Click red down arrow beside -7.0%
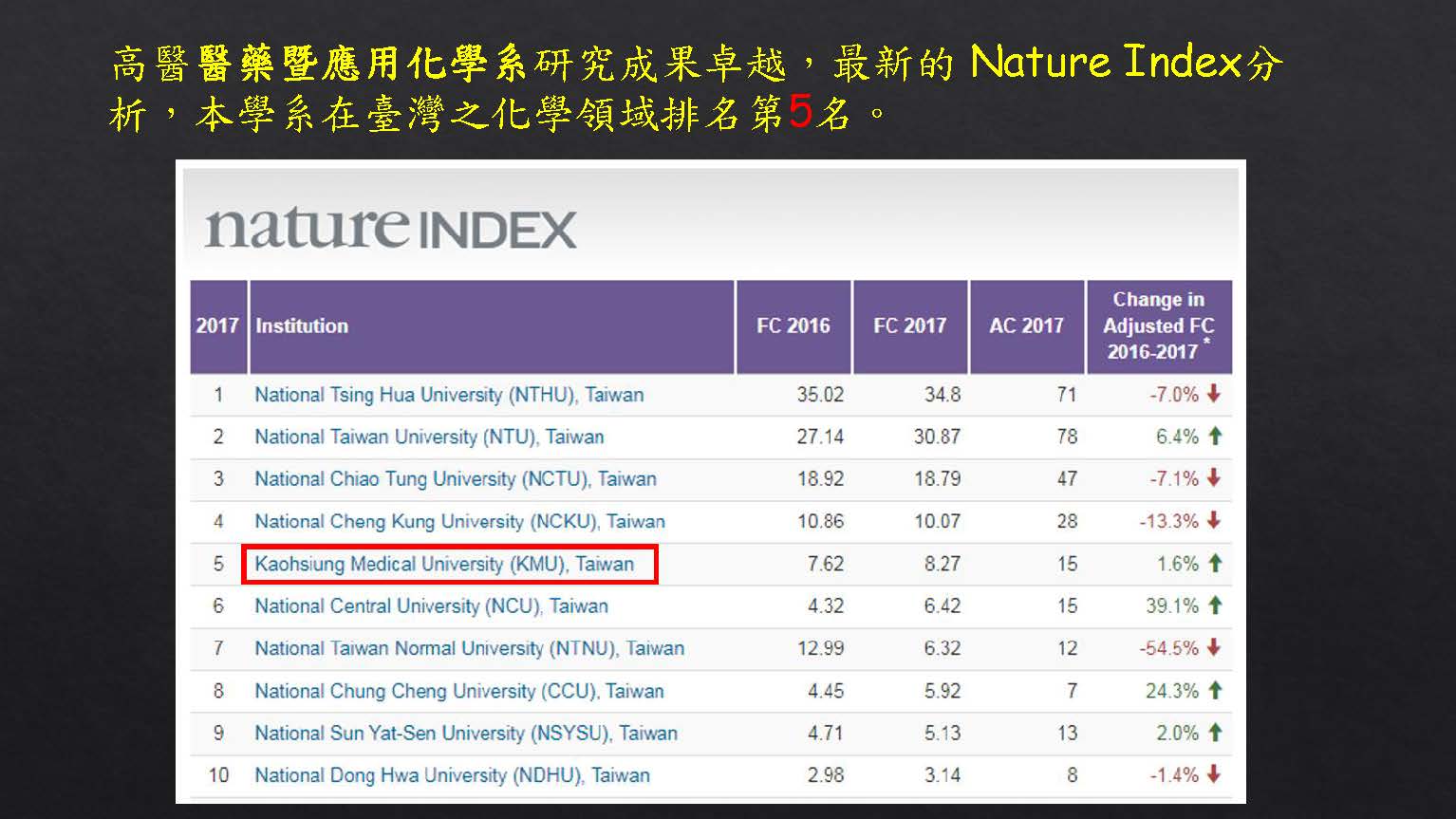The height and width of the screenshot is (819, 1456). click(x=1214, y=394)
